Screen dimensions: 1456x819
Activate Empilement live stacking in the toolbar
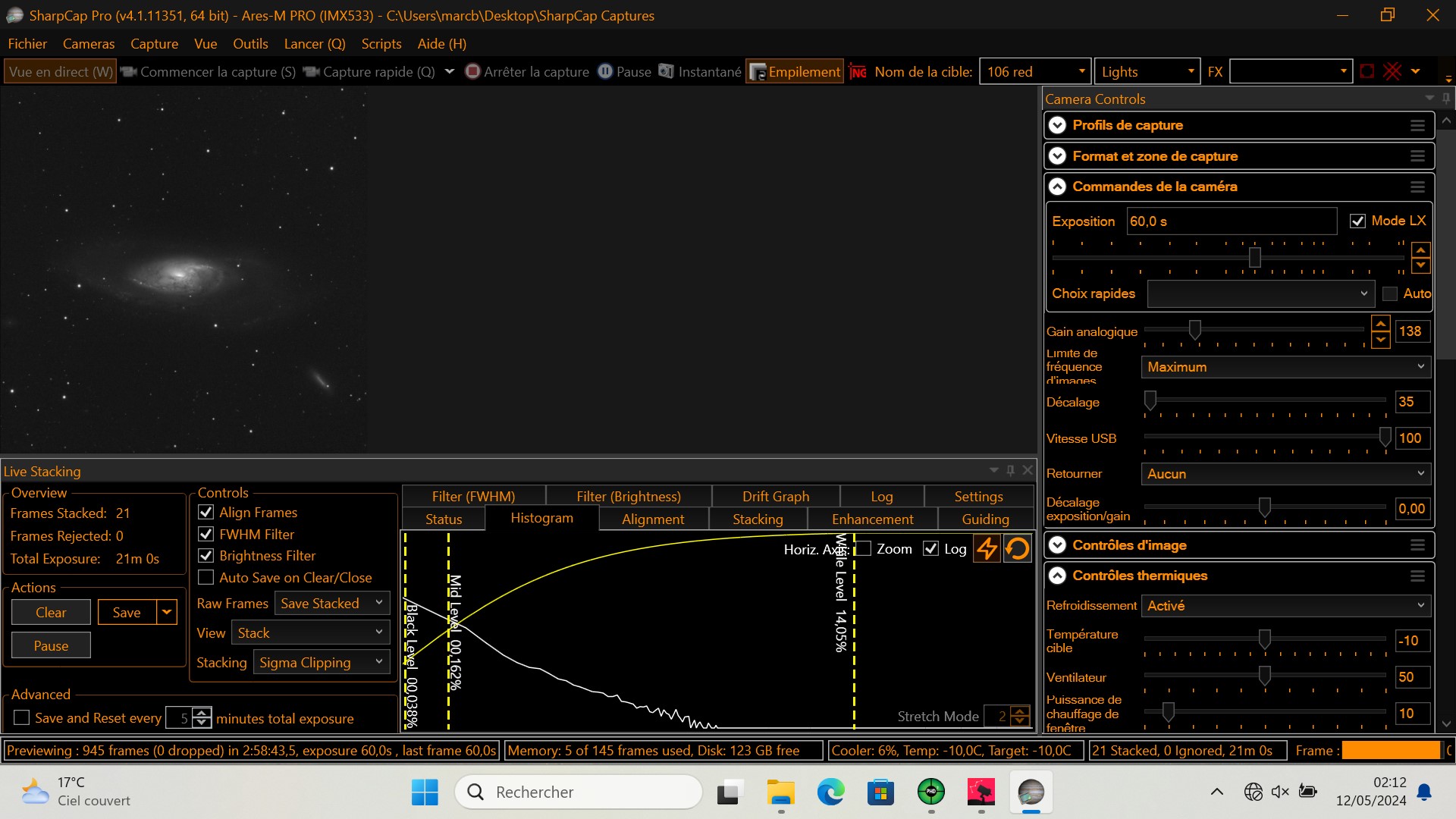point(794,71)
